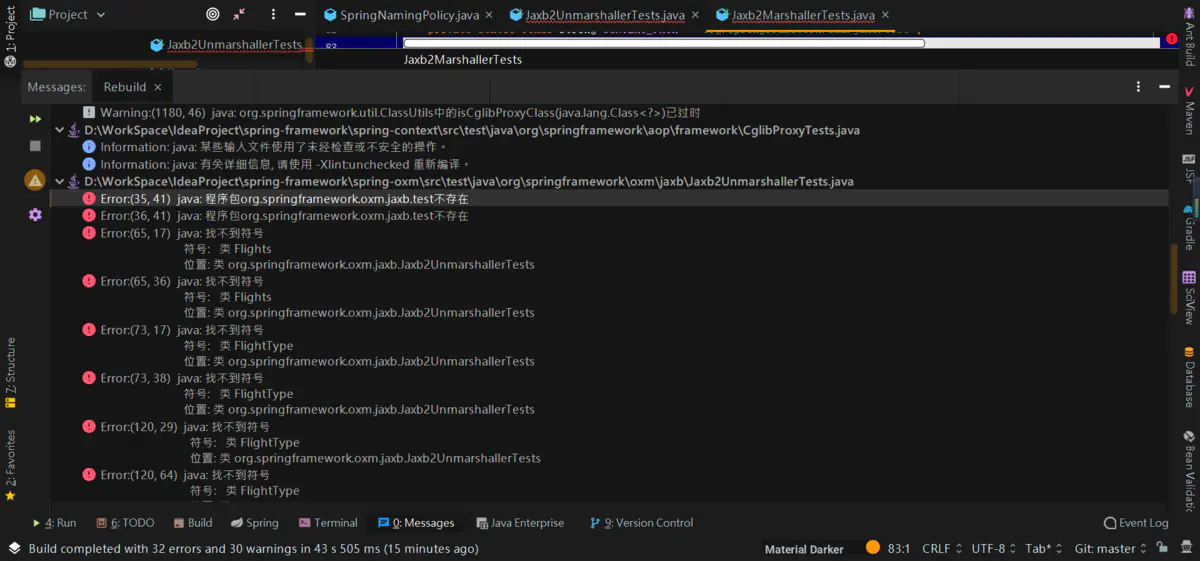Click the orange circle theme accent indicator

pyautogui.click(x=872, y=548)
